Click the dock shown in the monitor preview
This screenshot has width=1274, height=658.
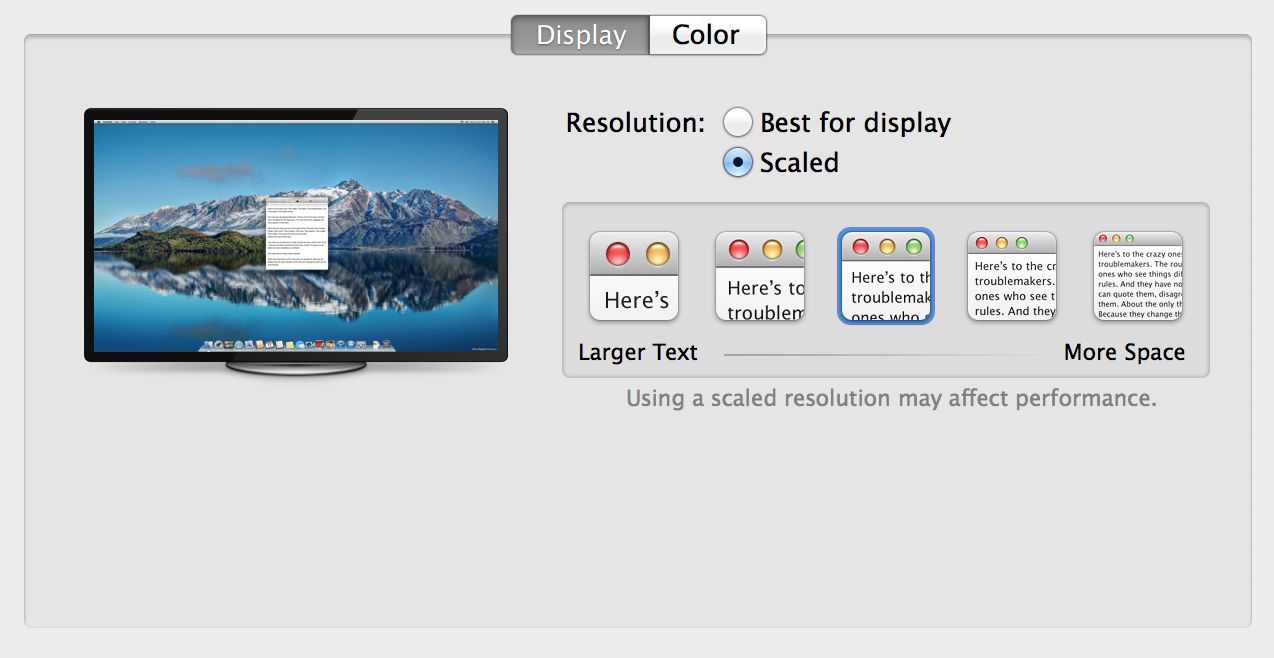[x=297, y=346]
